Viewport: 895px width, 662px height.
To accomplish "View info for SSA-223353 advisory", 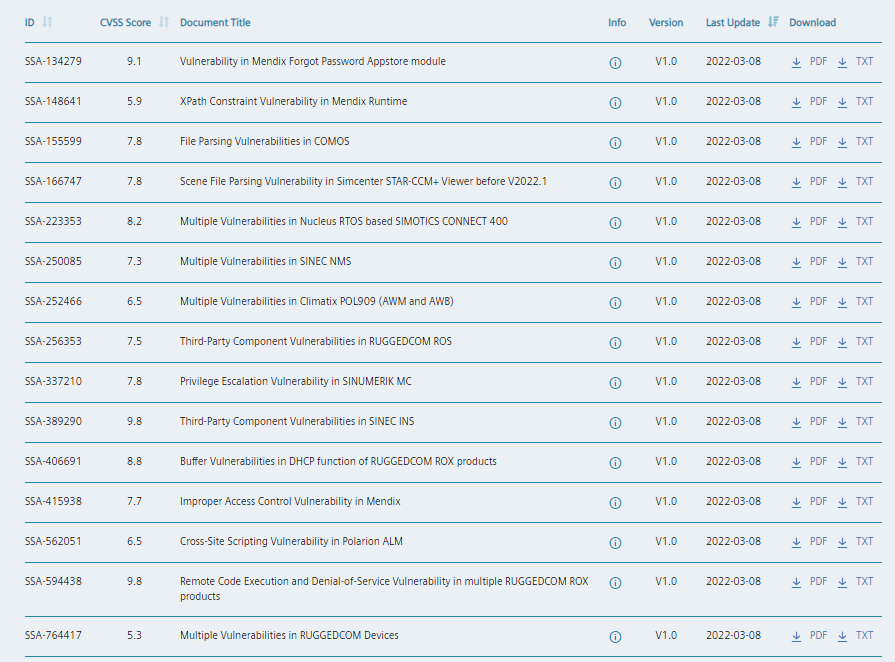I will point(615,223).
